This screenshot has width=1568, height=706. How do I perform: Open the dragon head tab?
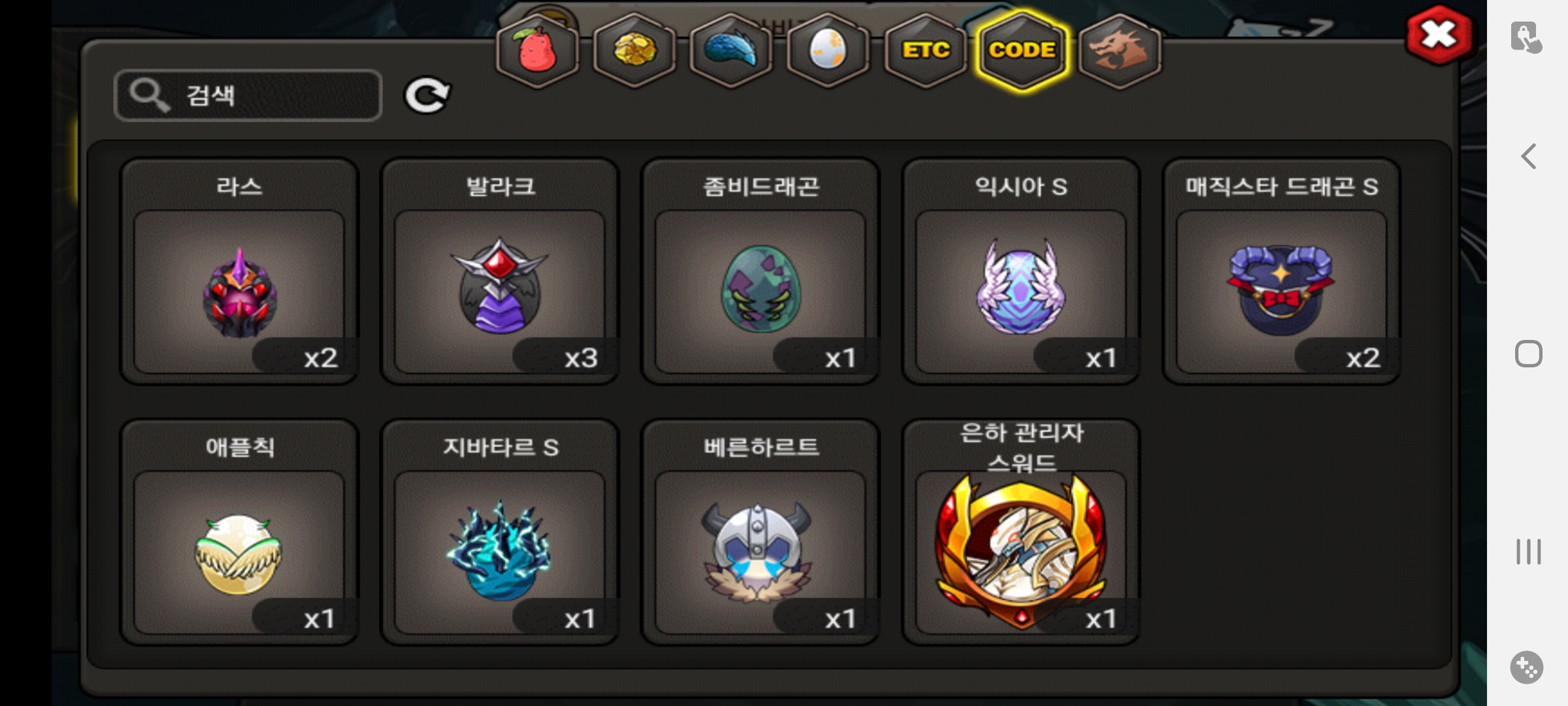pyautogui.click(x=1119, y=50)
